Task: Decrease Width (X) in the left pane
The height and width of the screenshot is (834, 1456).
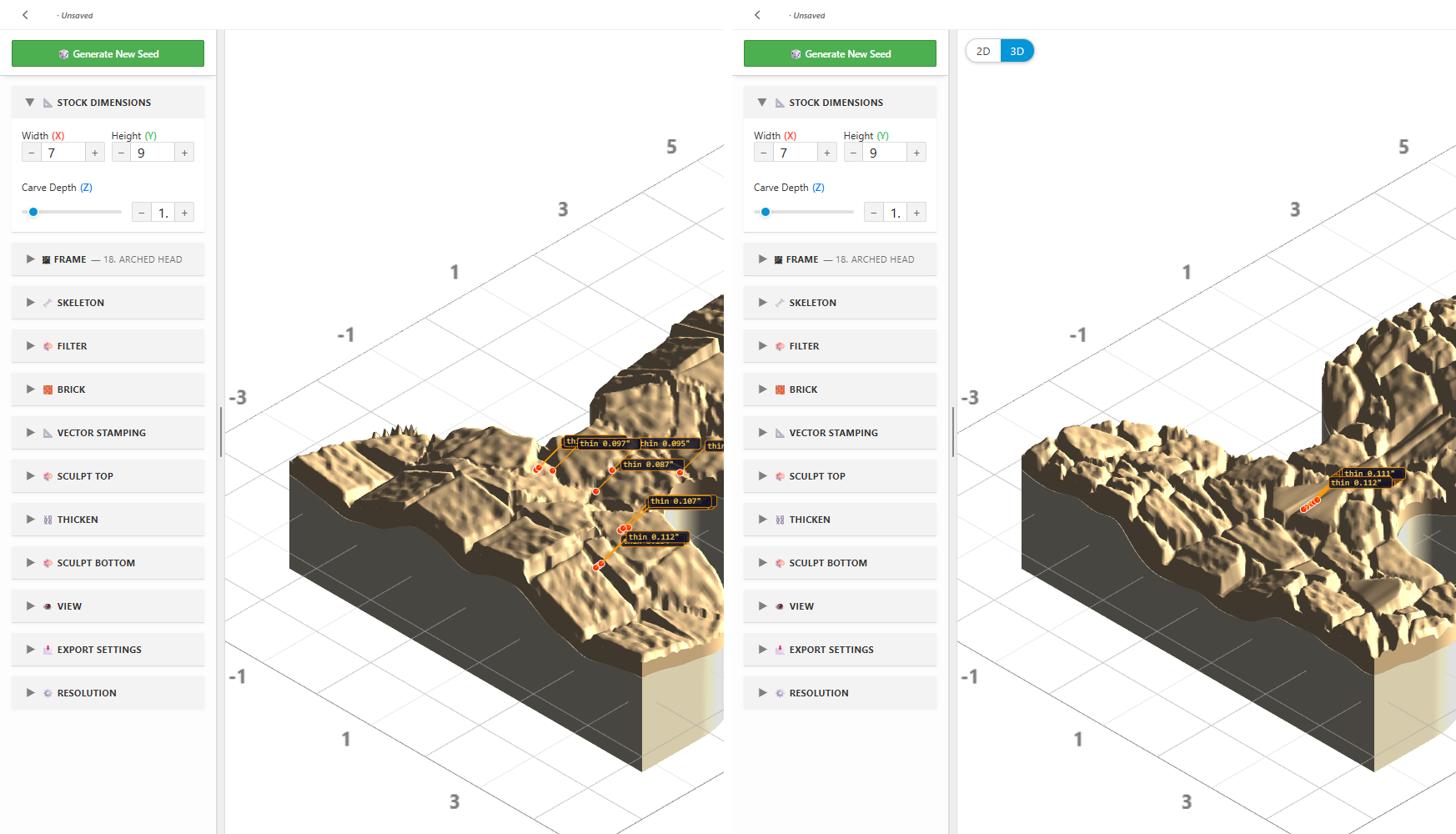Action: tap(32, 153)
